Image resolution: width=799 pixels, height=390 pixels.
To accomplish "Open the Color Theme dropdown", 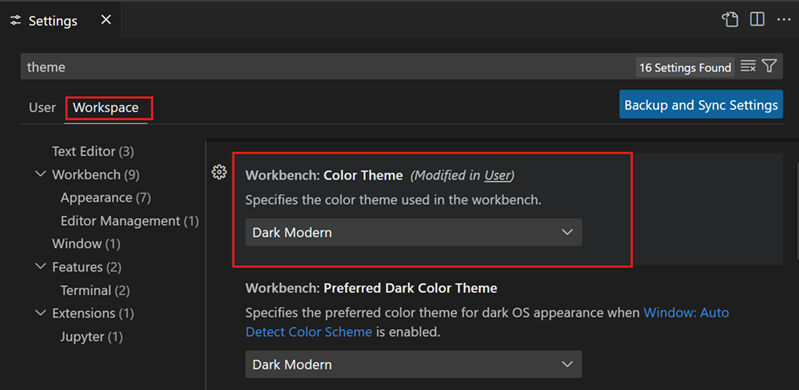I will 413,232.
